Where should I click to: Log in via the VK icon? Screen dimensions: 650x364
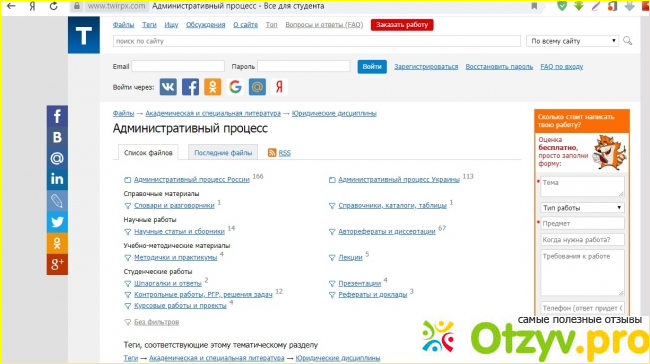[x=168, y=87]
